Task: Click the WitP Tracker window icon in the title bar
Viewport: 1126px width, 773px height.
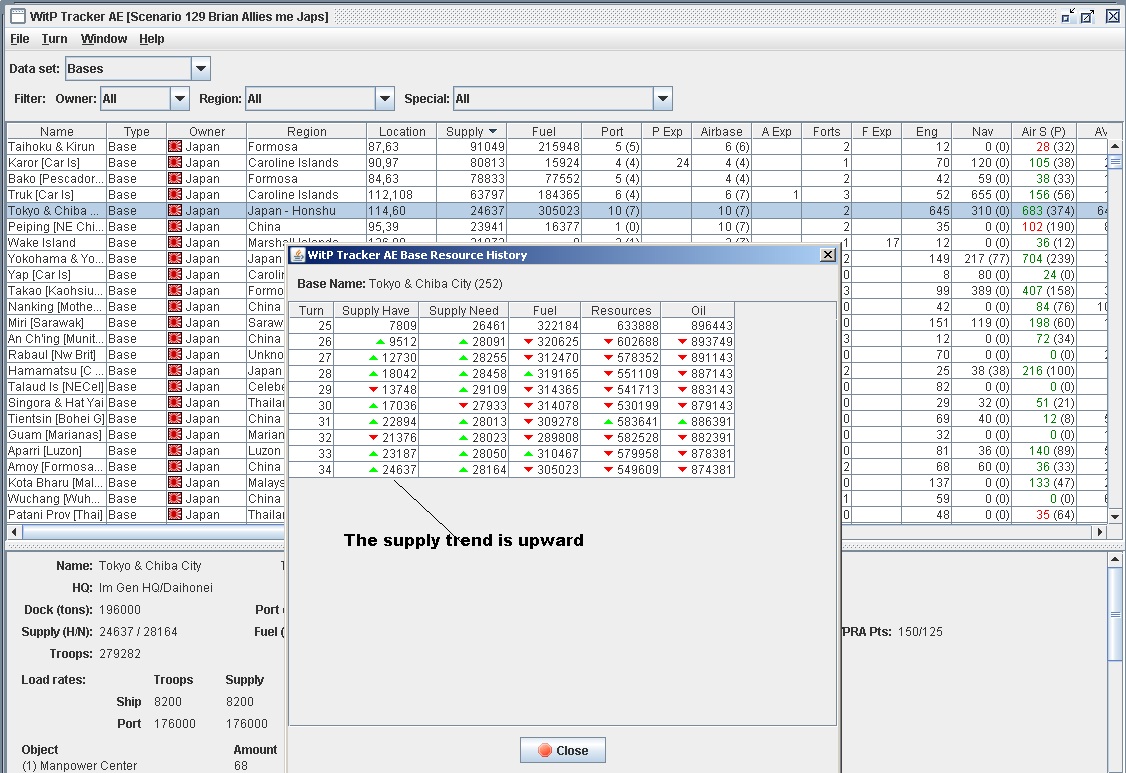Action: point(17,16)
